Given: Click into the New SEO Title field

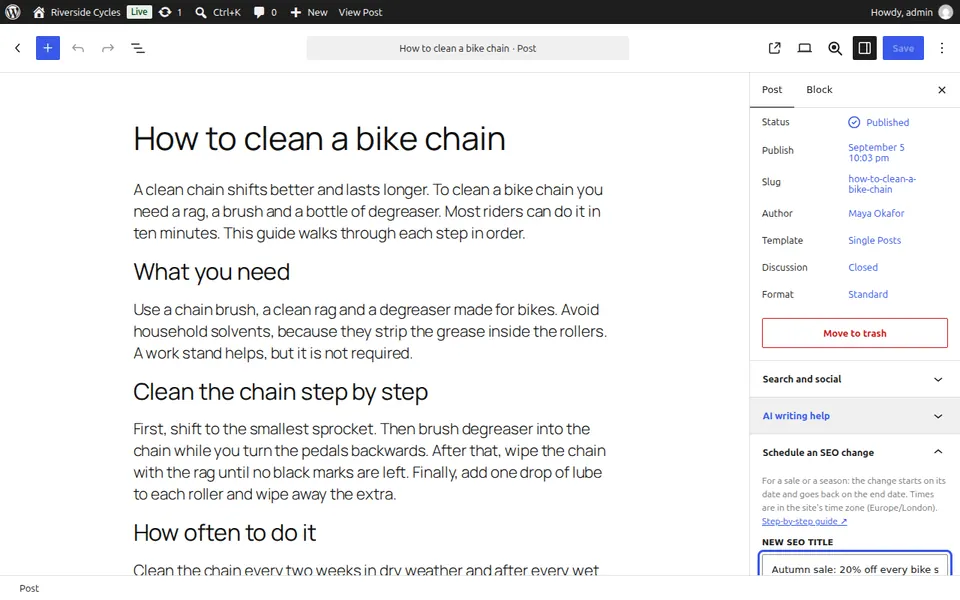Looking at the screenshot, I should point(855,564).
